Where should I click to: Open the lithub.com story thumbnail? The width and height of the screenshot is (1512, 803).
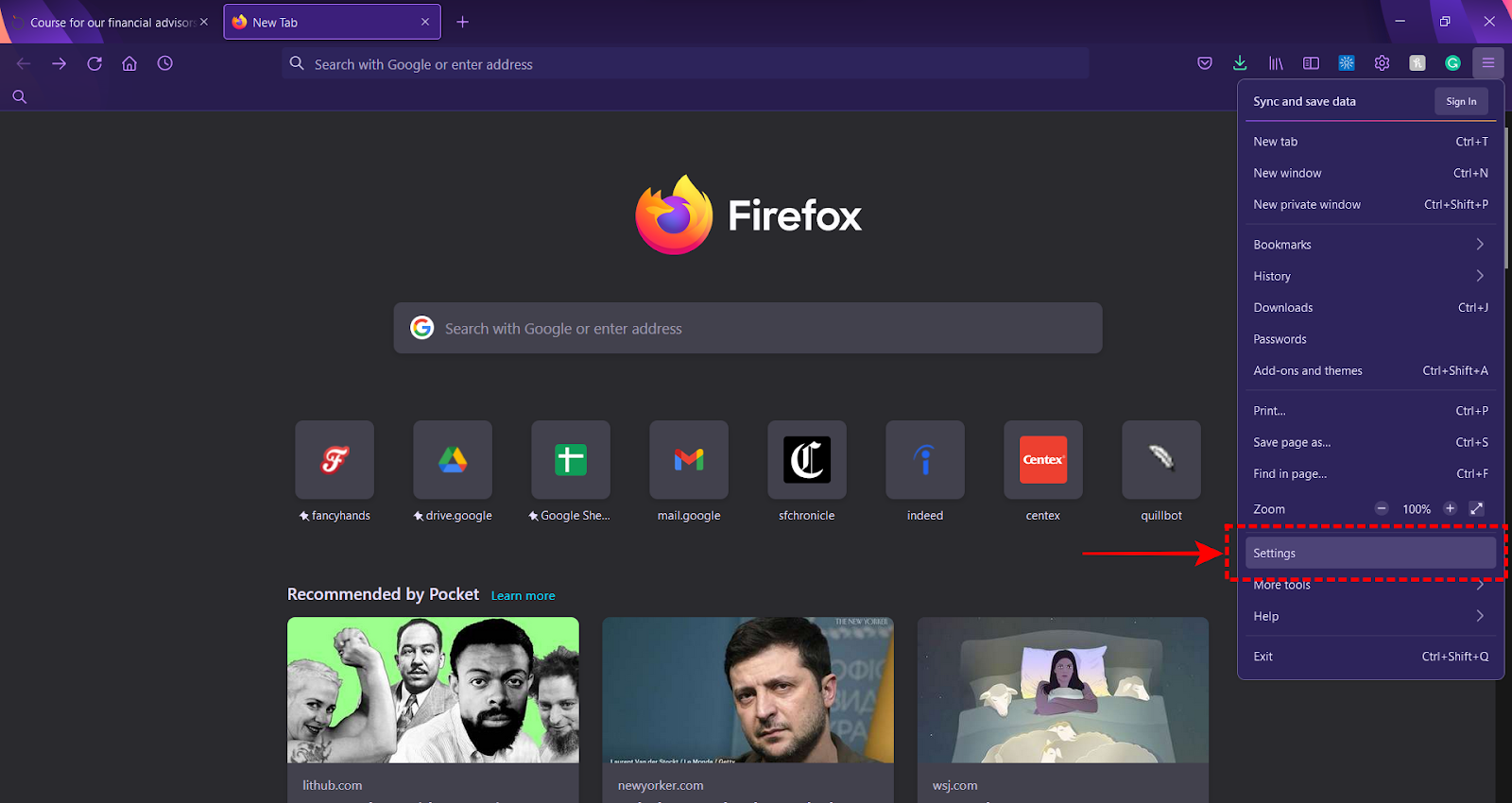[433, 690]
